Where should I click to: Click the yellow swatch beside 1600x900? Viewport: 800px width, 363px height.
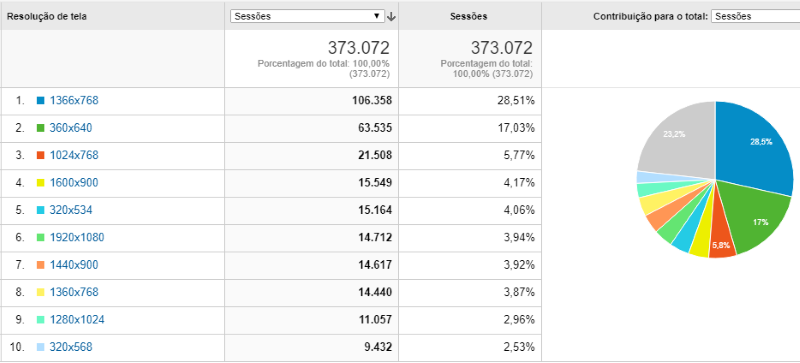point(41,183)
